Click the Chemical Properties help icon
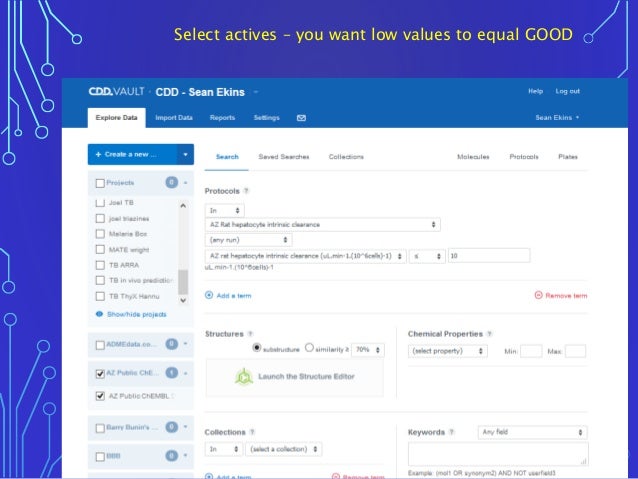Image resolution: width=638 pixels, height=479 pixels. (x=489, y=334)
